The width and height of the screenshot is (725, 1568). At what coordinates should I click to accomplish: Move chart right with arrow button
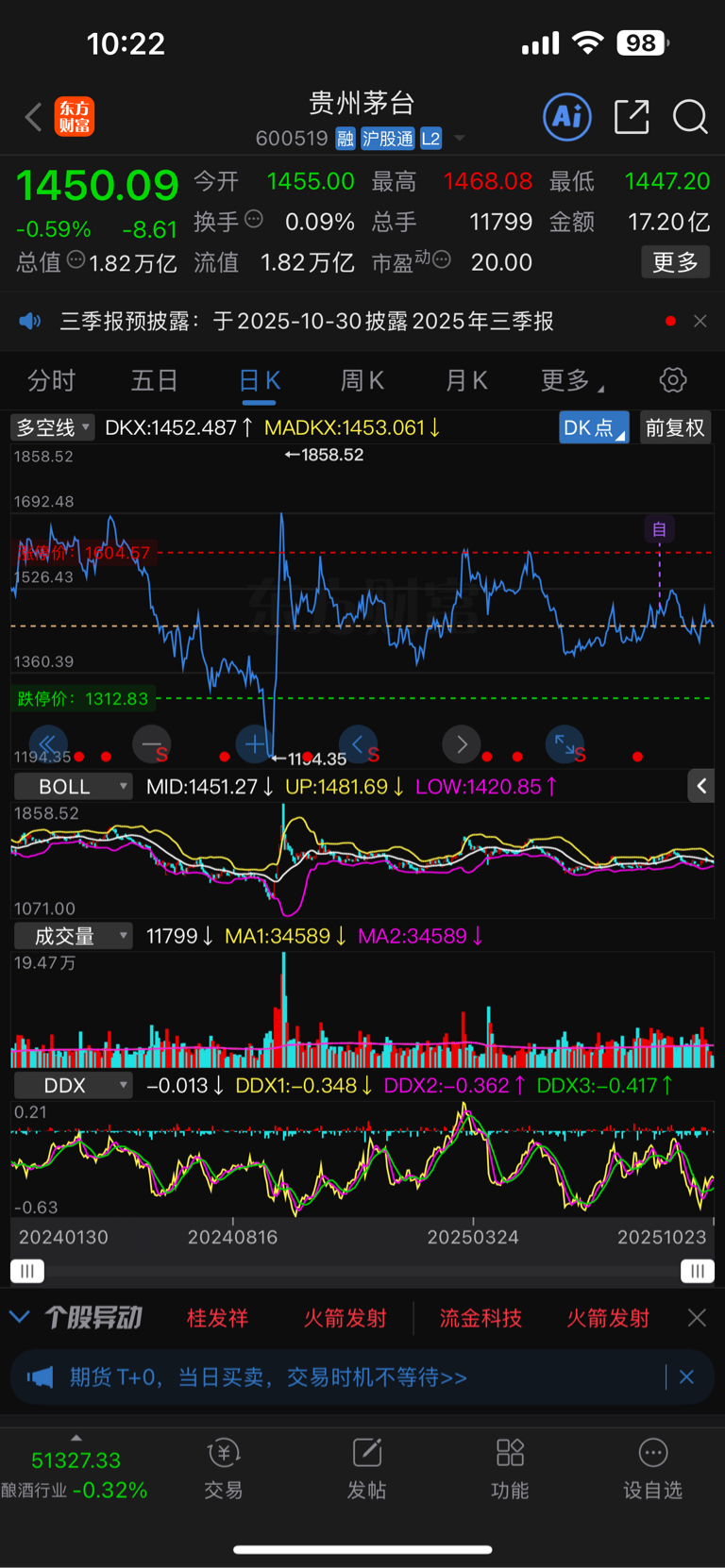[x=462, y=744]
